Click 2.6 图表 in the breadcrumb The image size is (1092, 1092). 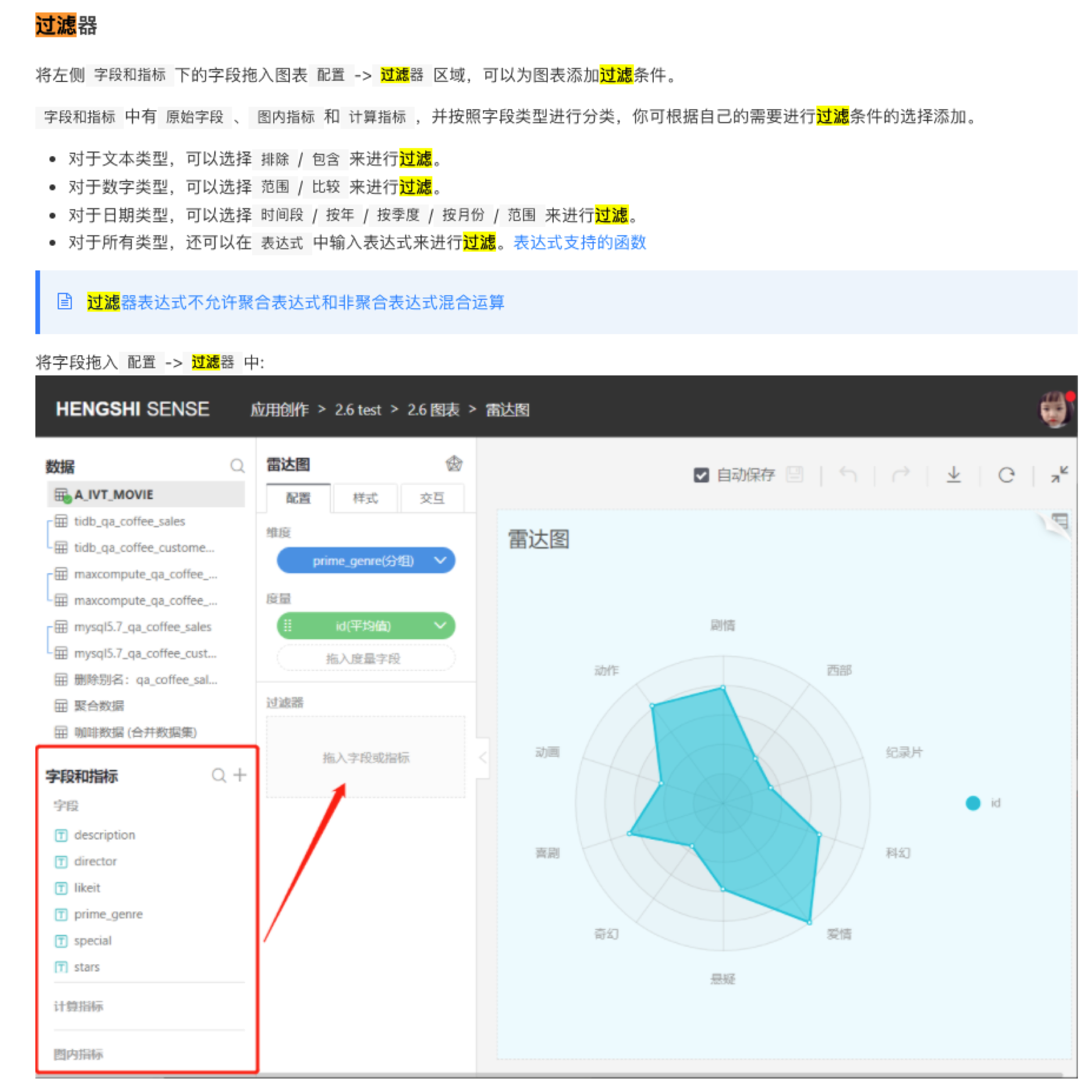click(433, 409)
